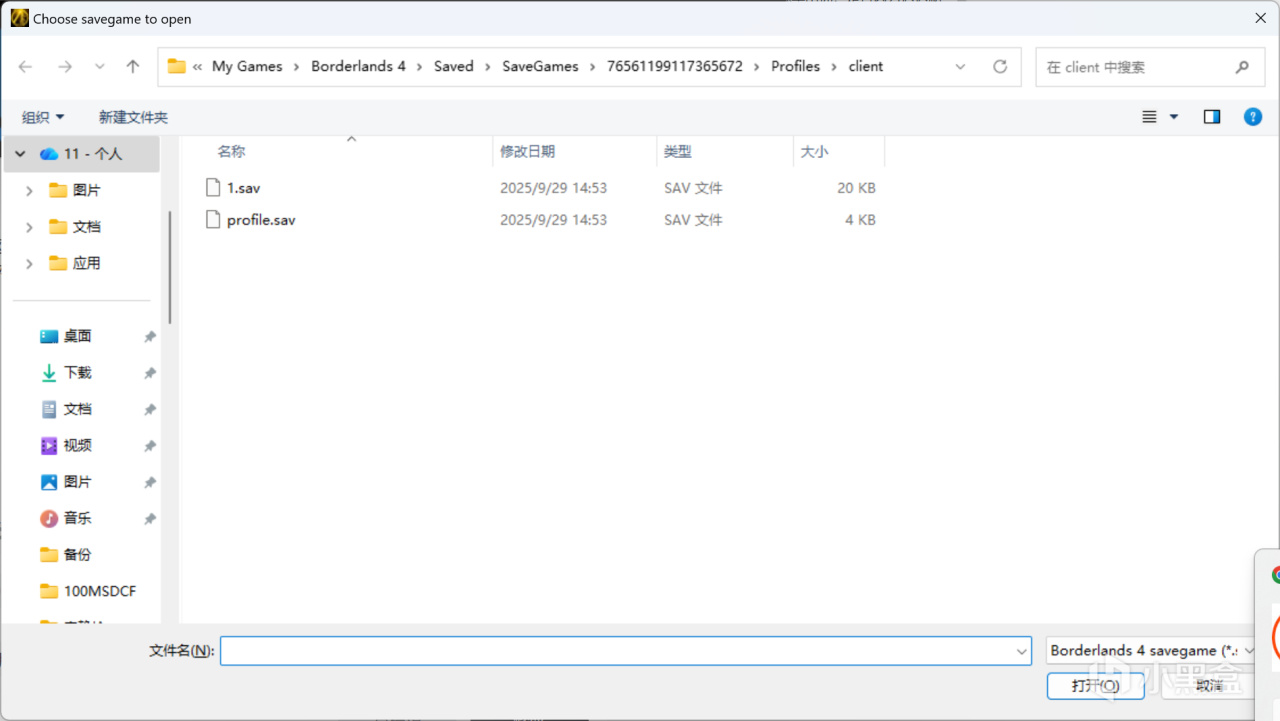Open the 文件名 history dropdown arrow

pyautogui.click(x=1021, y=651)
